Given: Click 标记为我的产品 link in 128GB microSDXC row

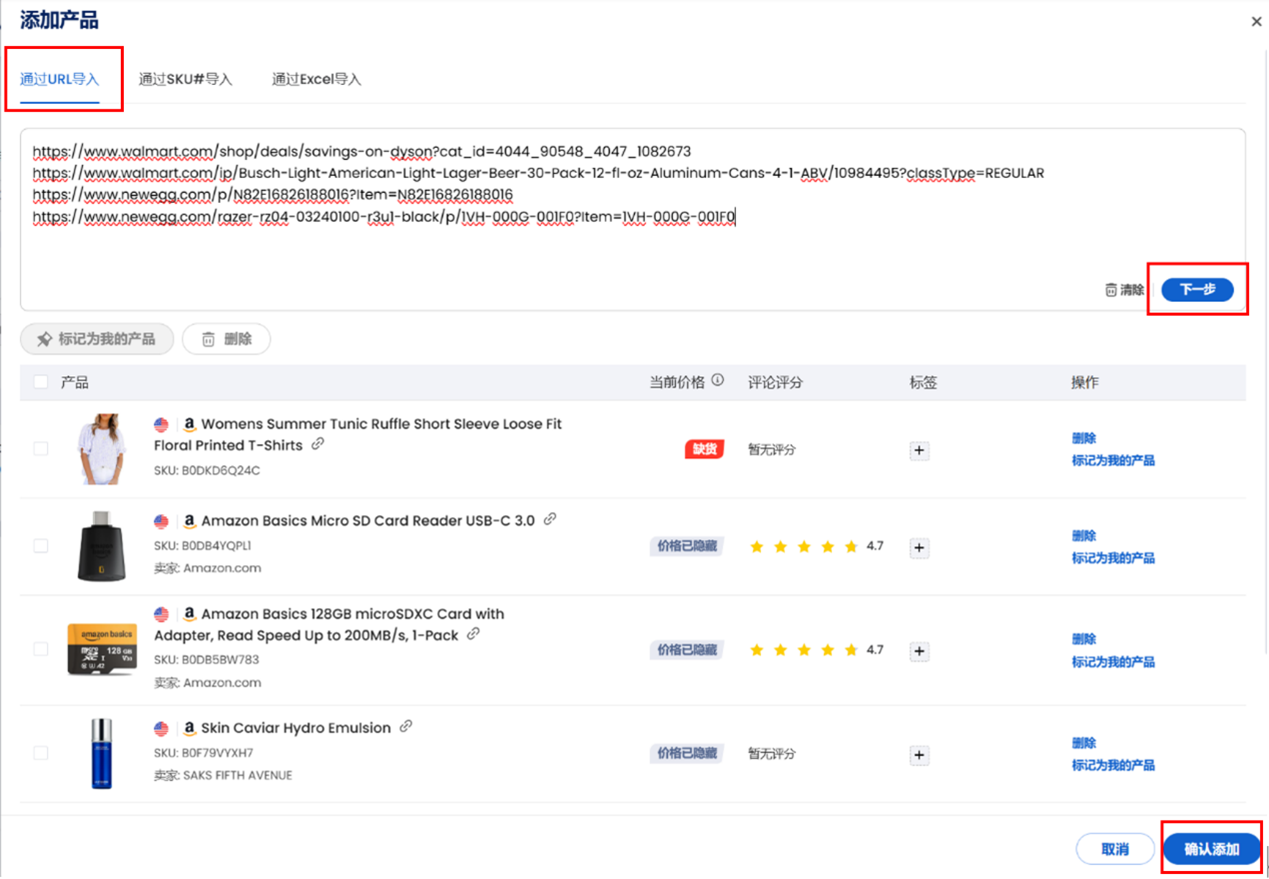Looking at the screenshot, I should pyautogui.click(x=1113, y=662).
